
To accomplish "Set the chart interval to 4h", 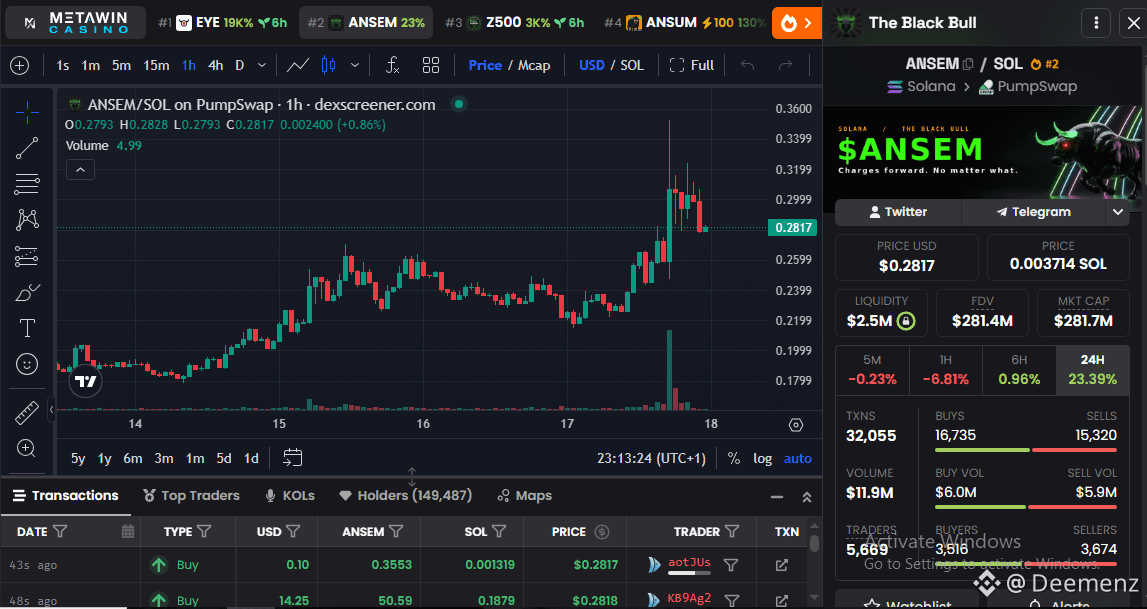I will 215,65.
